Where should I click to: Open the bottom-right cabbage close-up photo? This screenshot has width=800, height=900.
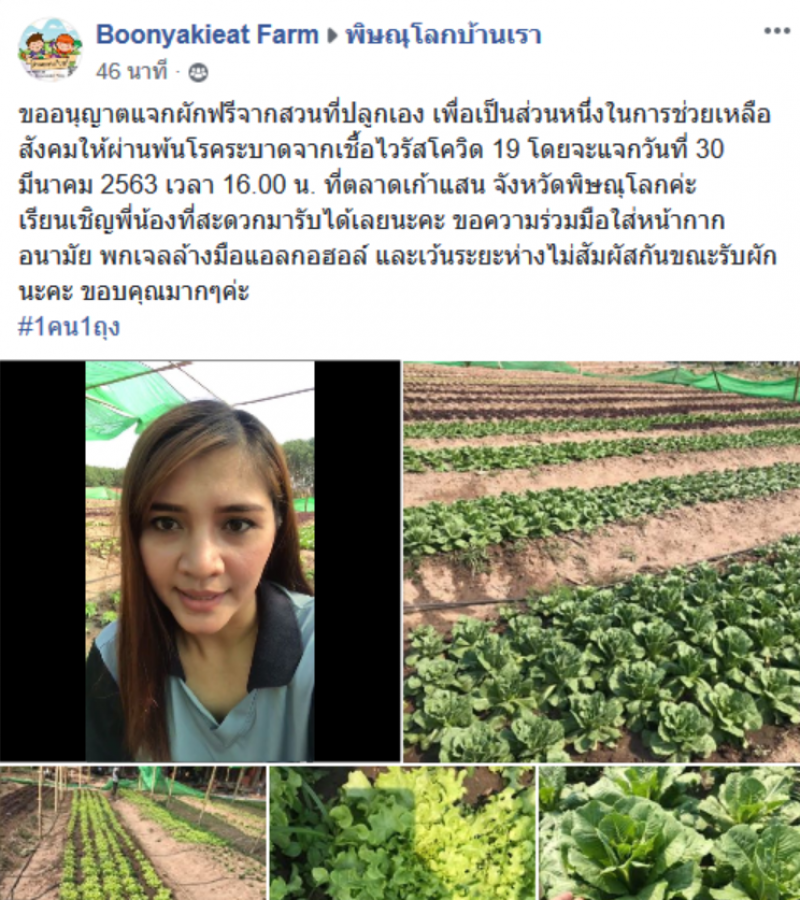pyautogui.click(x=669, y=832)
